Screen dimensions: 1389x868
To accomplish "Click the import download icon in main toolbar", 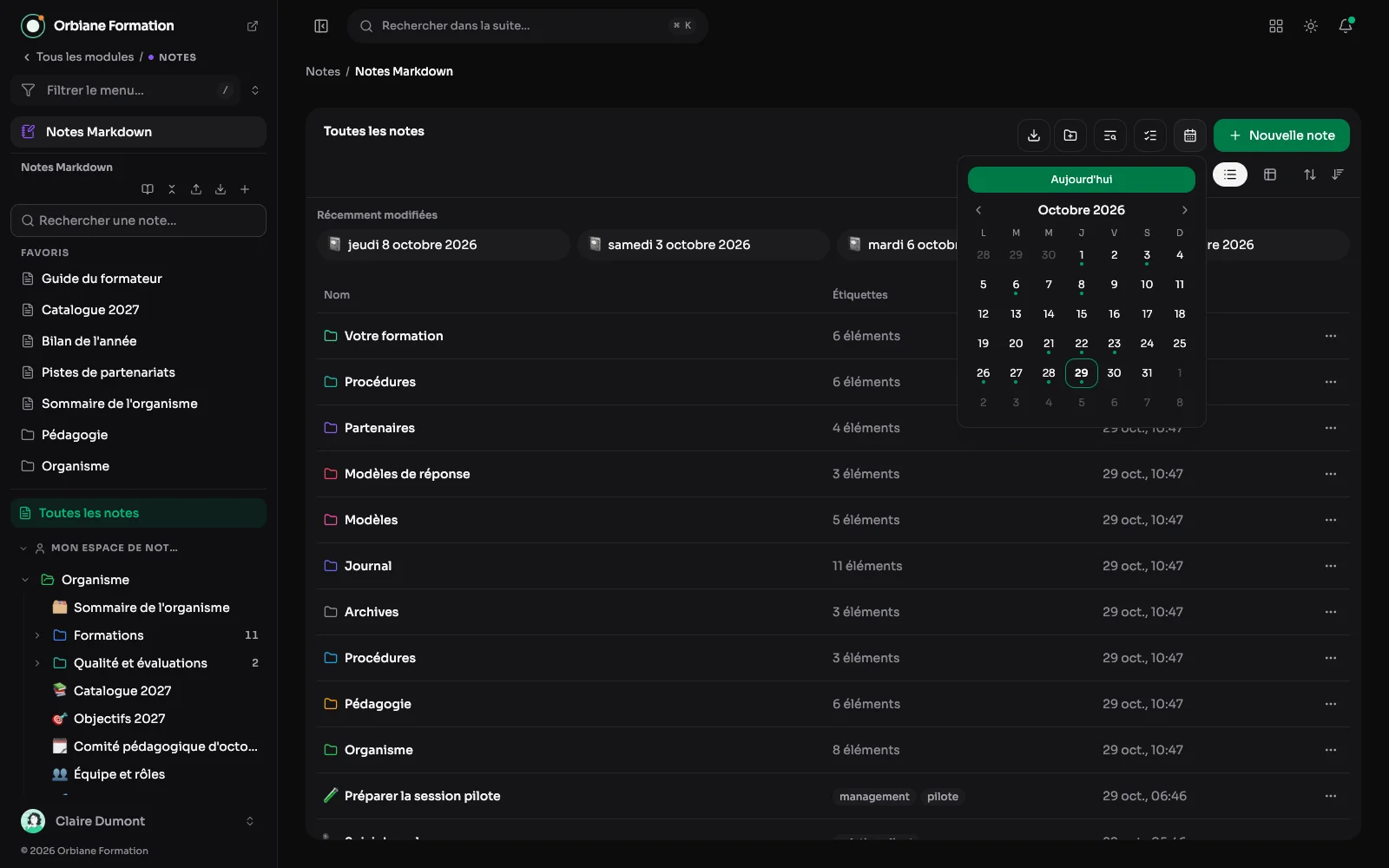I will coord(1034,135).
